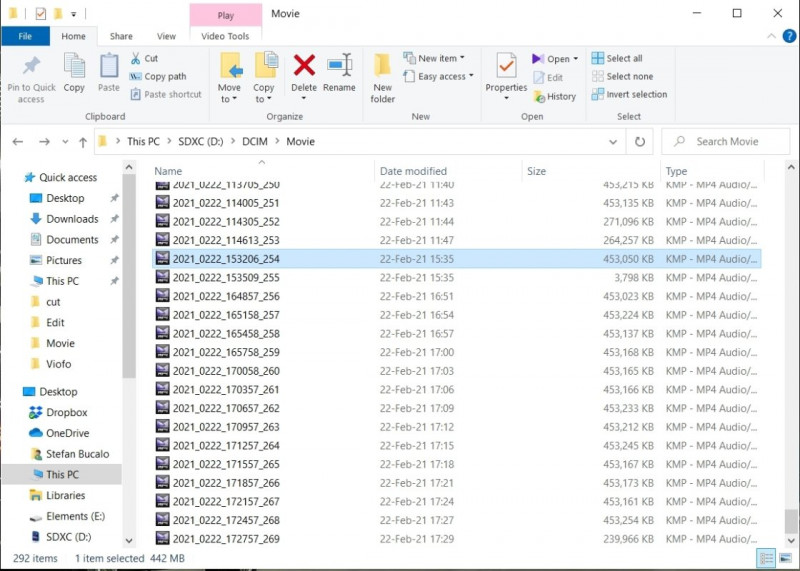Click the Search Movie input field
This screenshot has width=800, height=571.
click(x=737, y=142)
